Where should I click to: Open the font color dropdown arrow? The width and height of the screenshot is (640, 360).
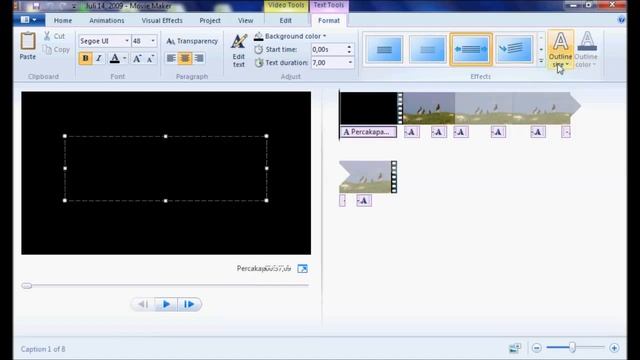pos(124,58)
